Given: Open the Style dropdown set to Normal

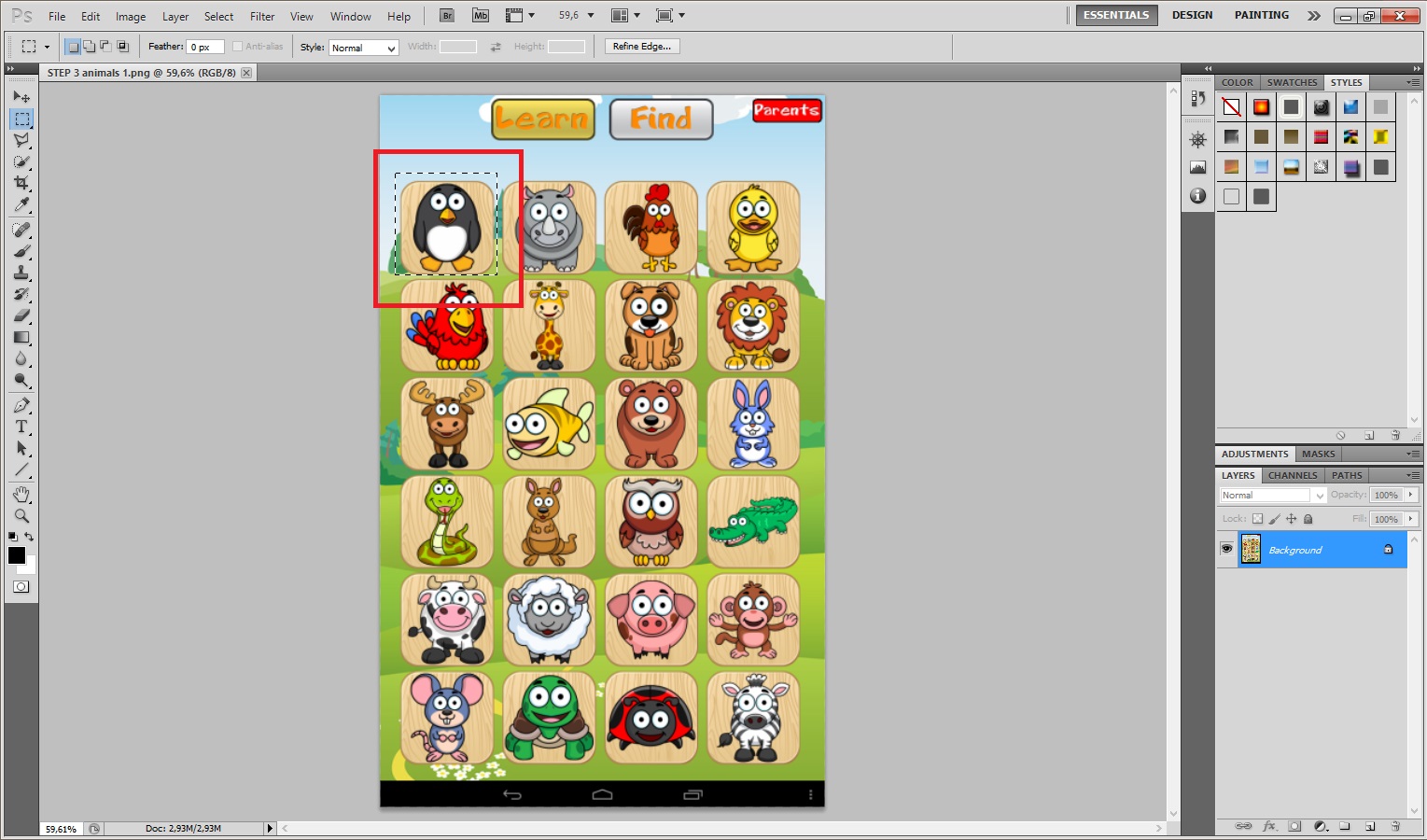Looking at the screenshot, I should coord(364,48).
